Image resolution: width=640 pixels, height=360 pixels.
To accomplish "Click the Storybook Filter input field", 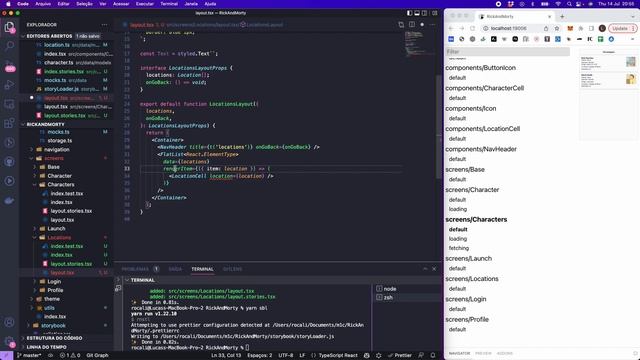I will click(x=508, y=52).
